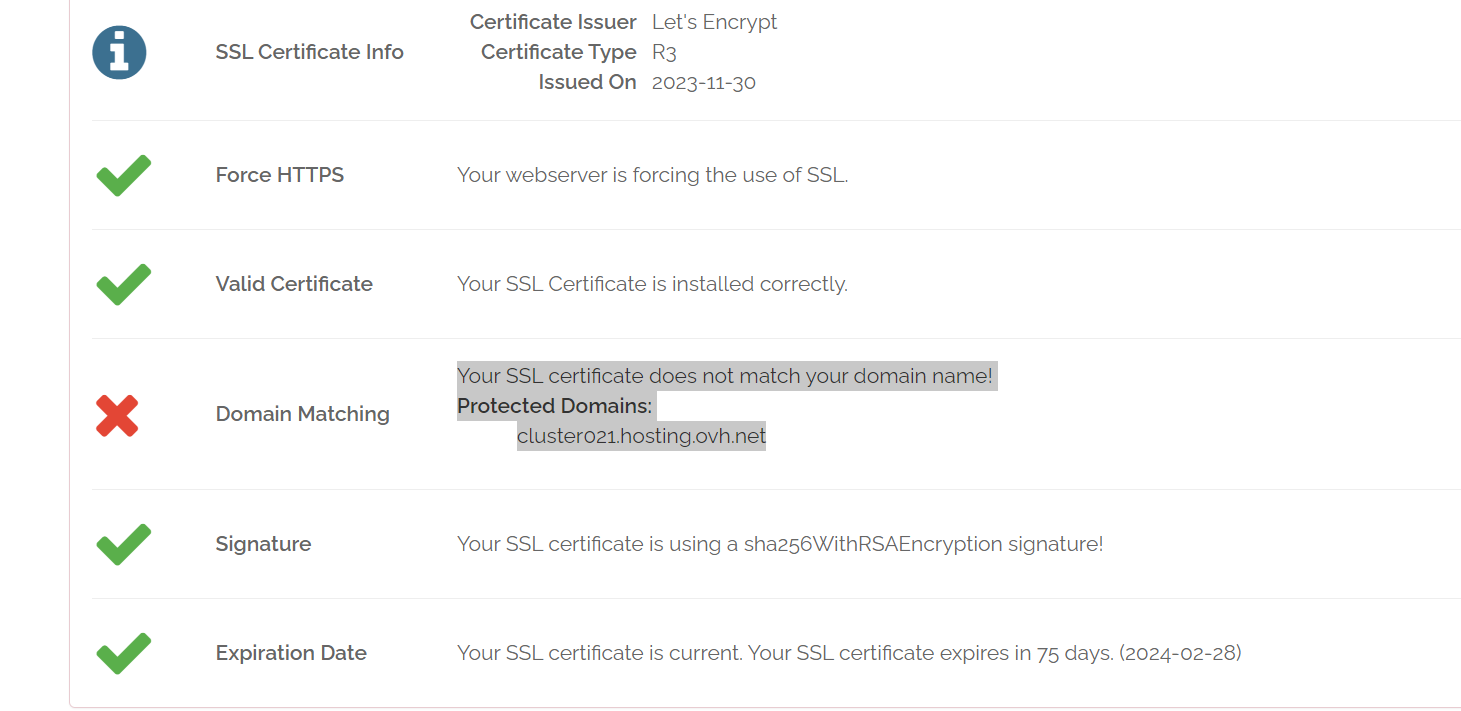The width and height of the screenshot is (1461, 711).
Task: Click the Signature green checkmark icon
Action: [x=123, y=544]
